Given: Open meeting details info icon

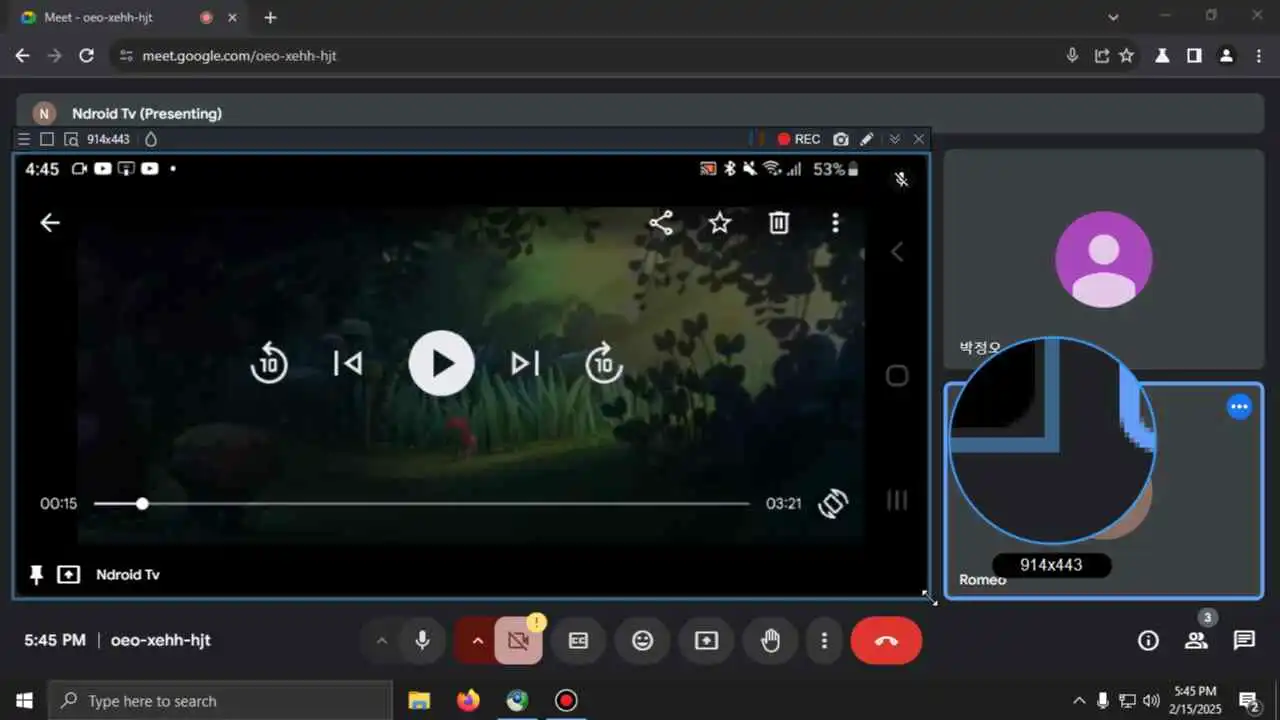Looking at the screenshot, I should click(x=1148, y=641).
